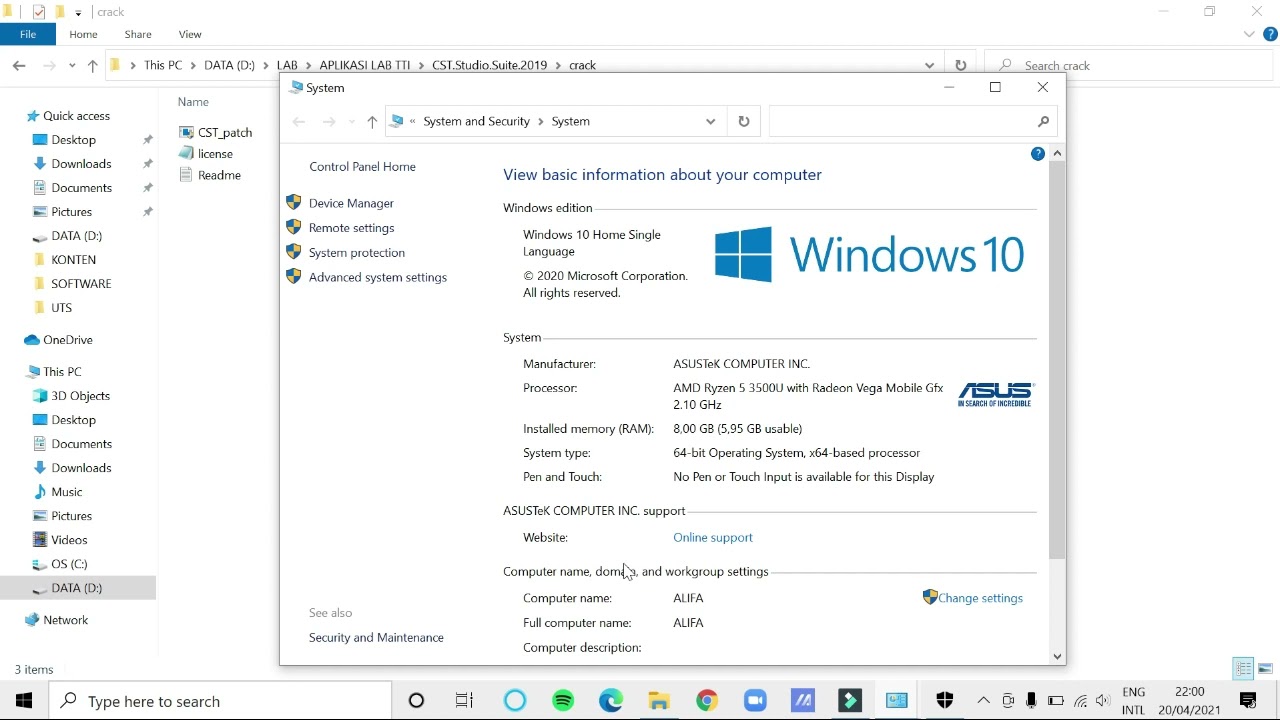Open Security and Maintenance link
This screenshot has width=1280, height=720.
tap(376, 638)
